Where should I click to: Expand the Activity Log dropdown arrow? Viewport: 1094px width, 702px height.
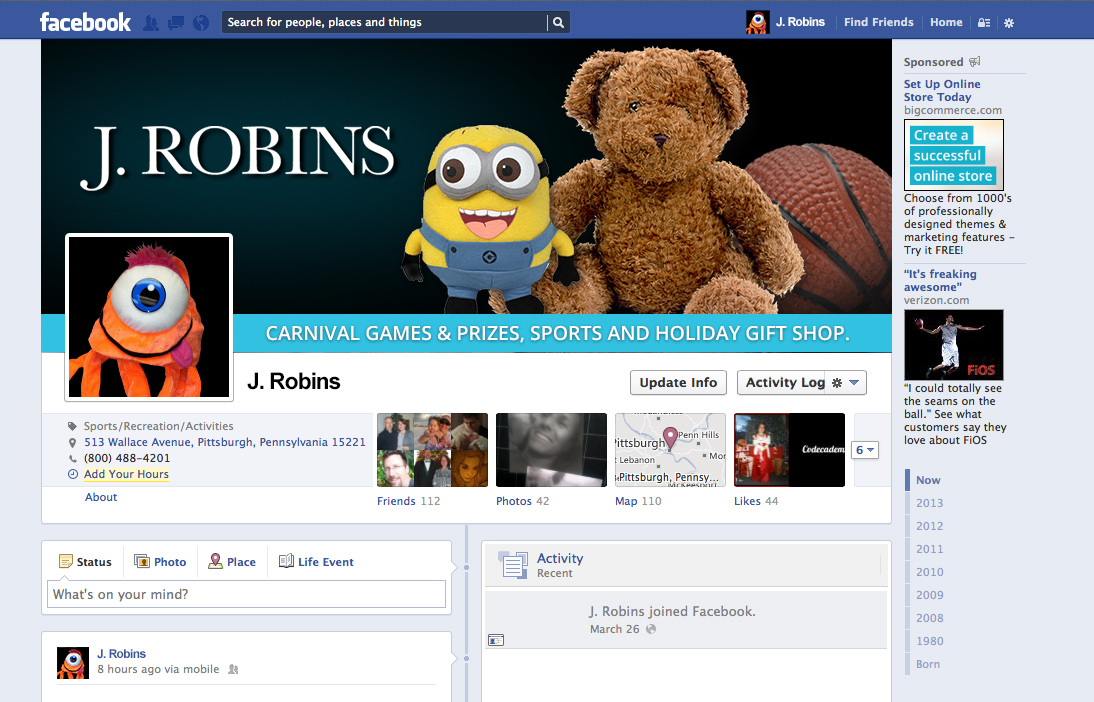pos(854,382)
